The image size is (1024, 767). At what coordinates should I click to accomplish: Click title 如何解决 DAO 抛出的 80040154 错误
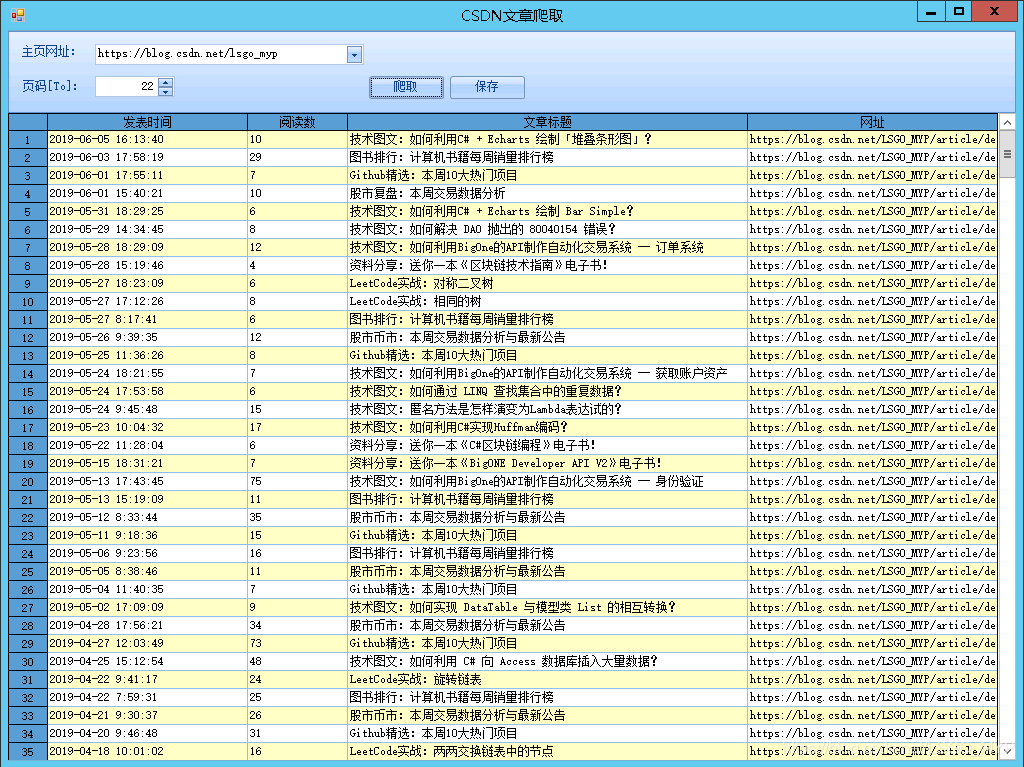[x=547, y=229]
